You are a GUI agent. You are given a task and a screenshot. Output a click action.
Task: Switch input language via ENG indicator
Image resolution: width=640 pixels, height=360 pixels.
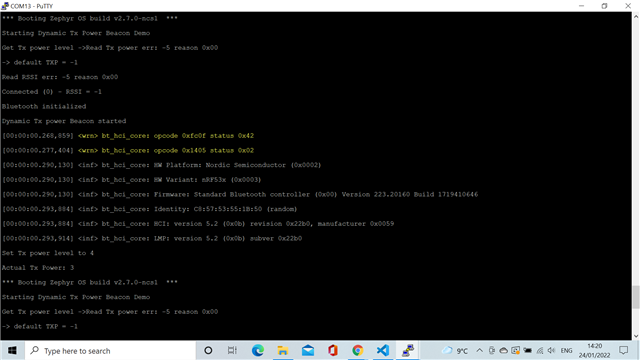pos(567,350)
